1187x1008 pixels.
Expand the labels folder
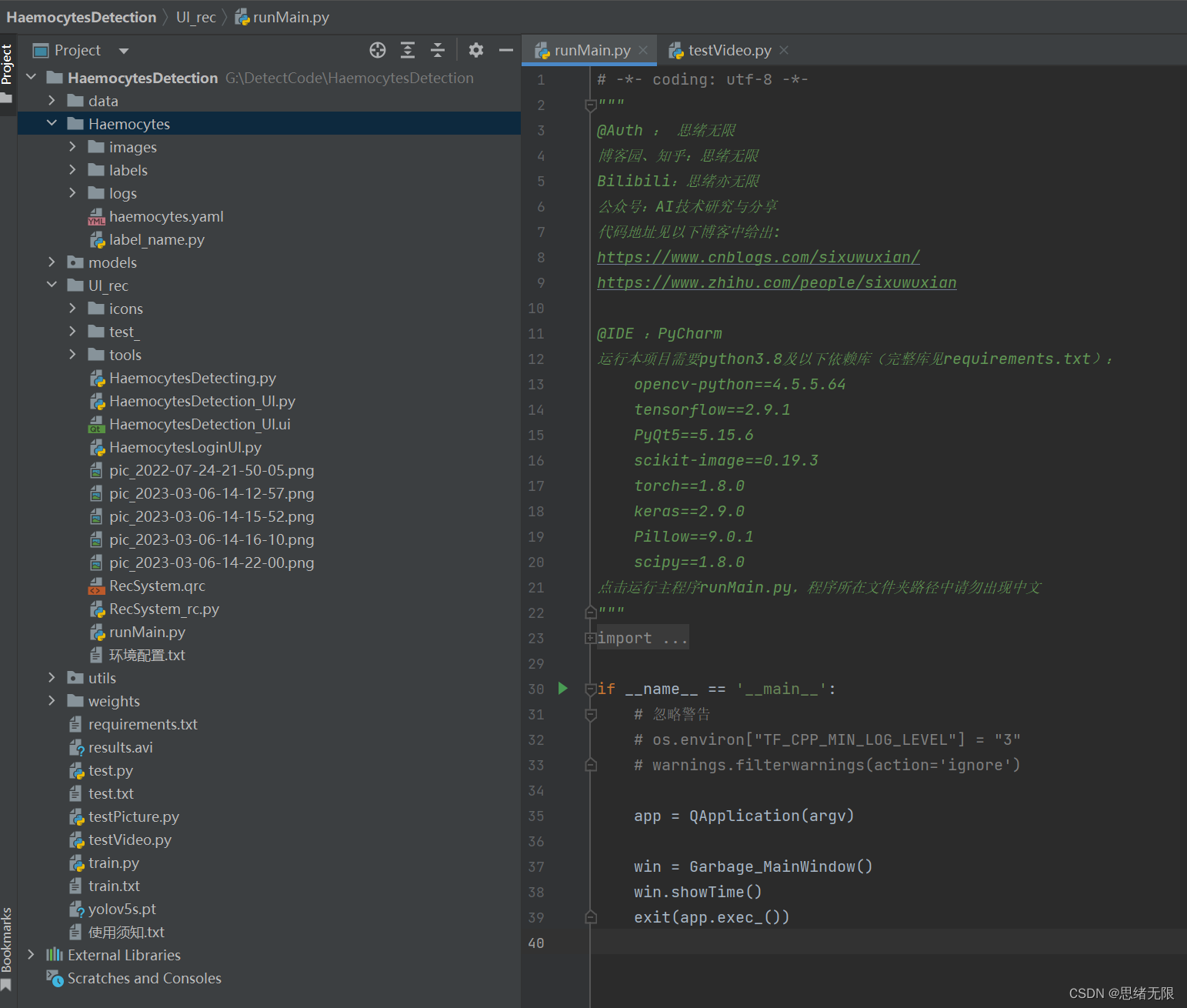tap(72, 170)
